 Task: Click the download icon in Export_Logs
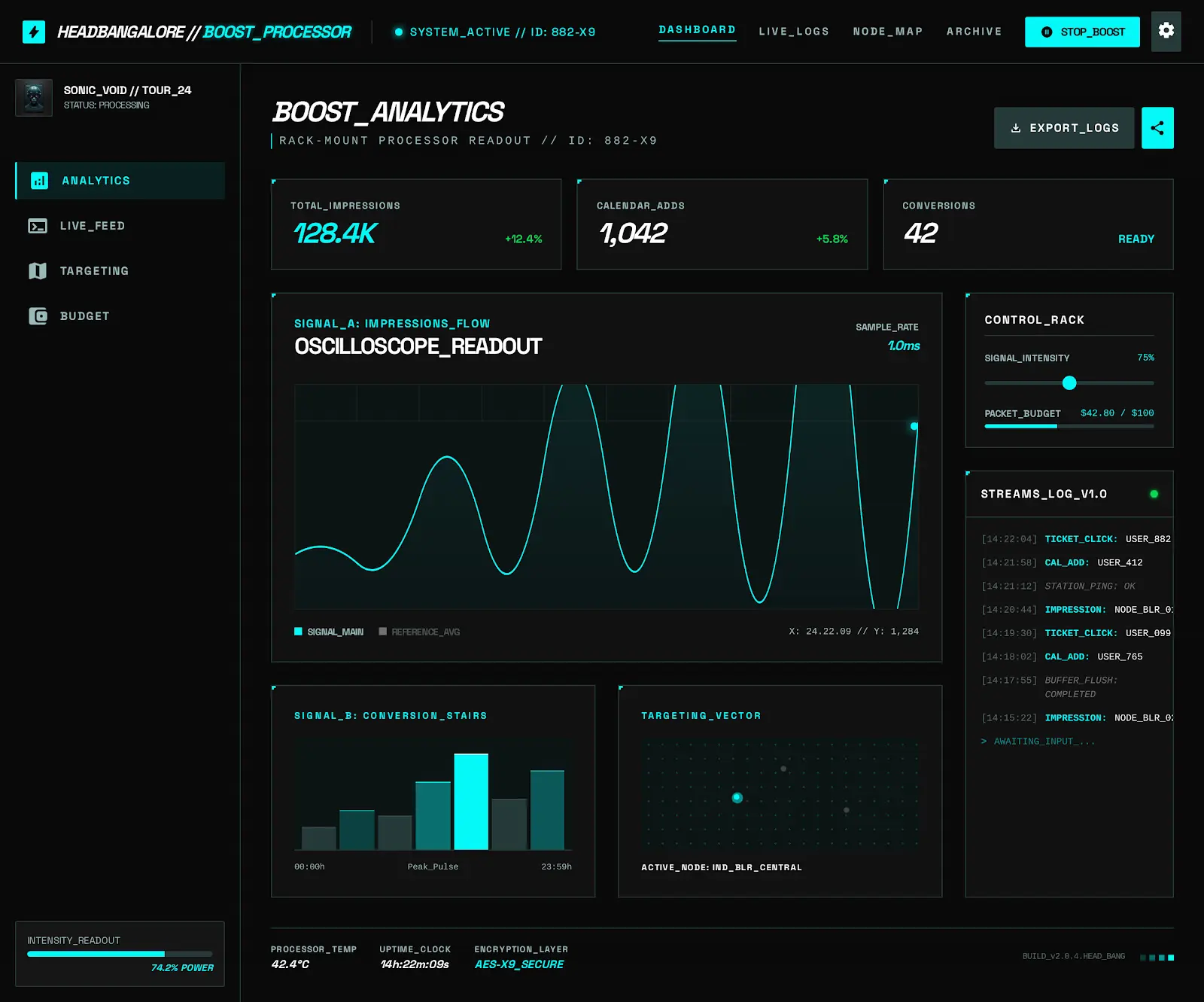coord(1015,128)
